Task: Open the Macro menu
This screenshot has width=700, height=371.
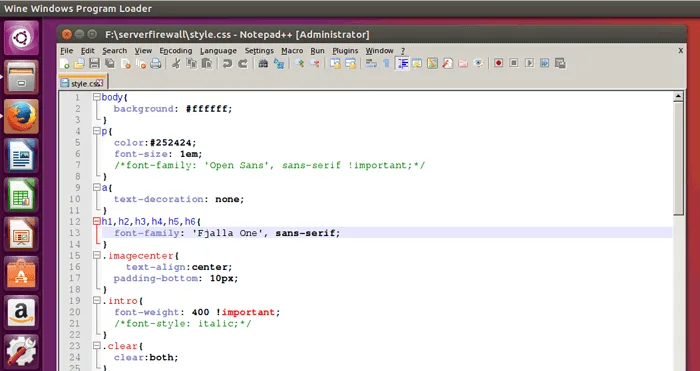Action: click(292, 50)
